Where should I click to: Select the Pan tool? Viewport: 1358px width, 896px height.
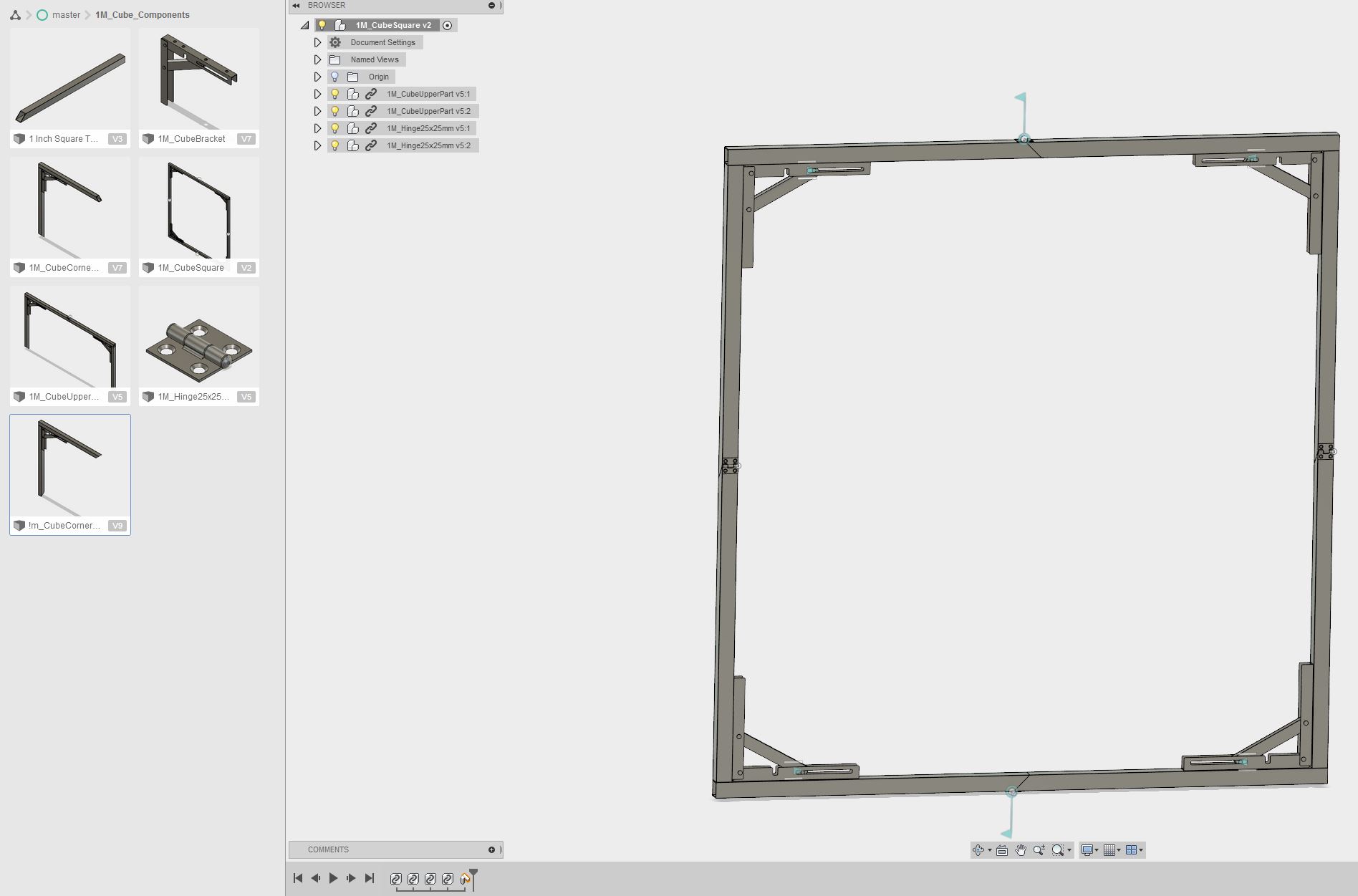1020,850
